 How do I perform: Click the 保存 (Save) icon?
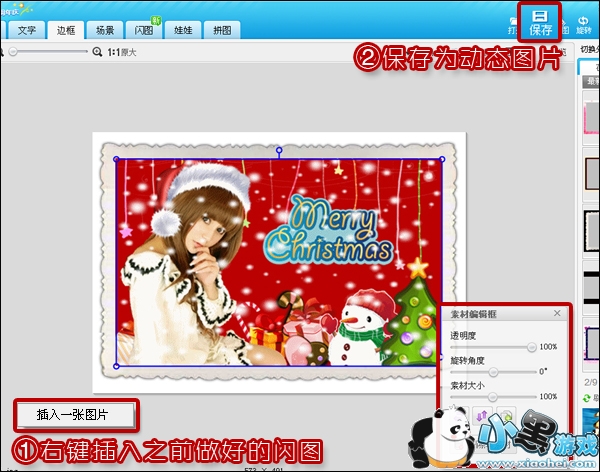coord(539,22)
